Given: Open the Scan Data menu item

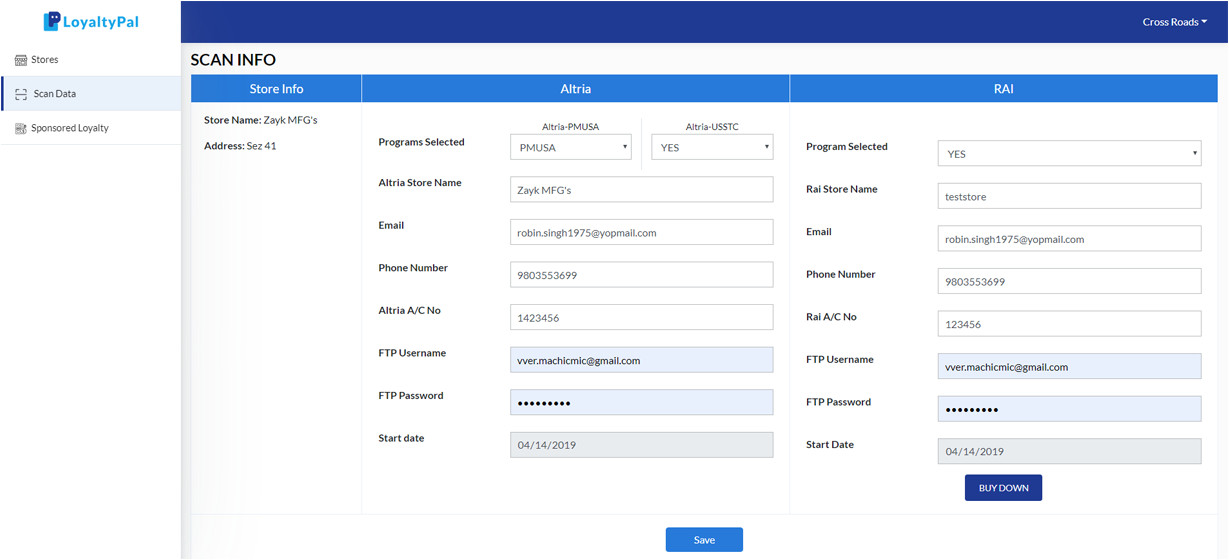Looking at the screenshot, I should click(90, 94).
